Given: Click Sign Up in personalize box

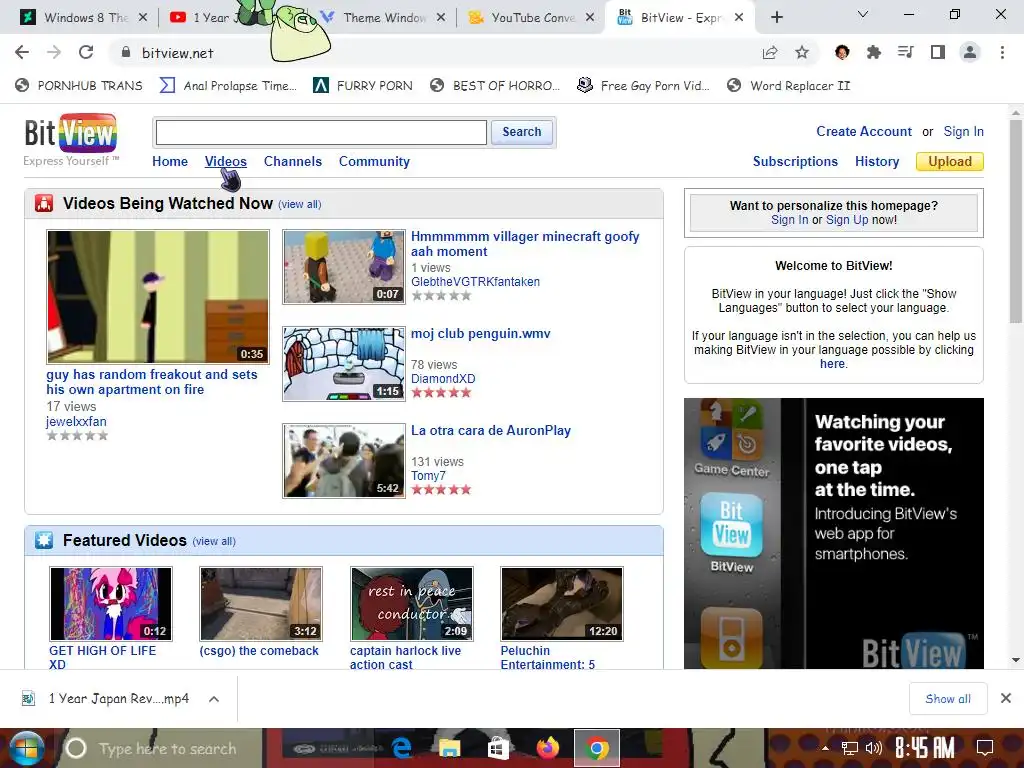Looking at the screenshot, I should click(847, 220).
